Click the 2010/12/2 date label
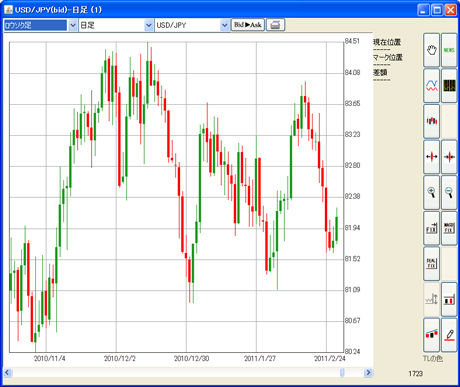The height and width of the screenshot is (387, 460). 120,359
